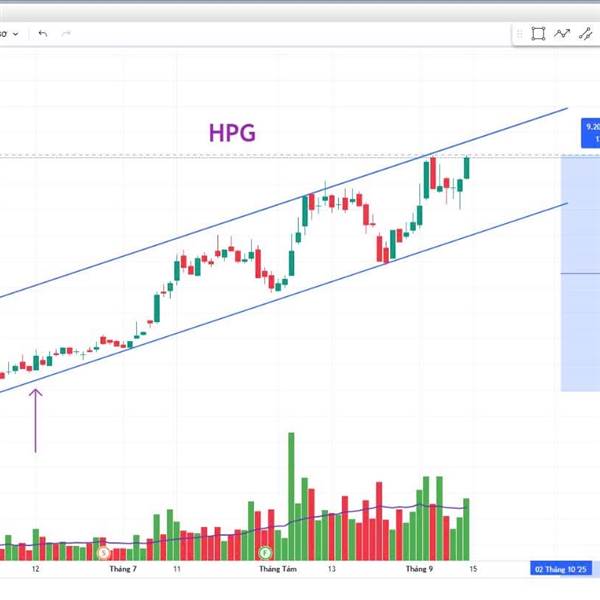Select the zigzag path drawing tool
This screenshot has width=600, height=600.
pyautogui.click(x=562, y=34)
